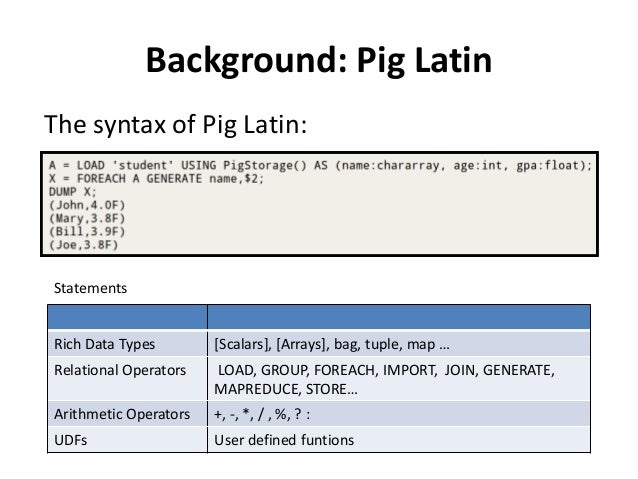Click the slide title "Background: Pig Latin"

[x=319, y=61]
